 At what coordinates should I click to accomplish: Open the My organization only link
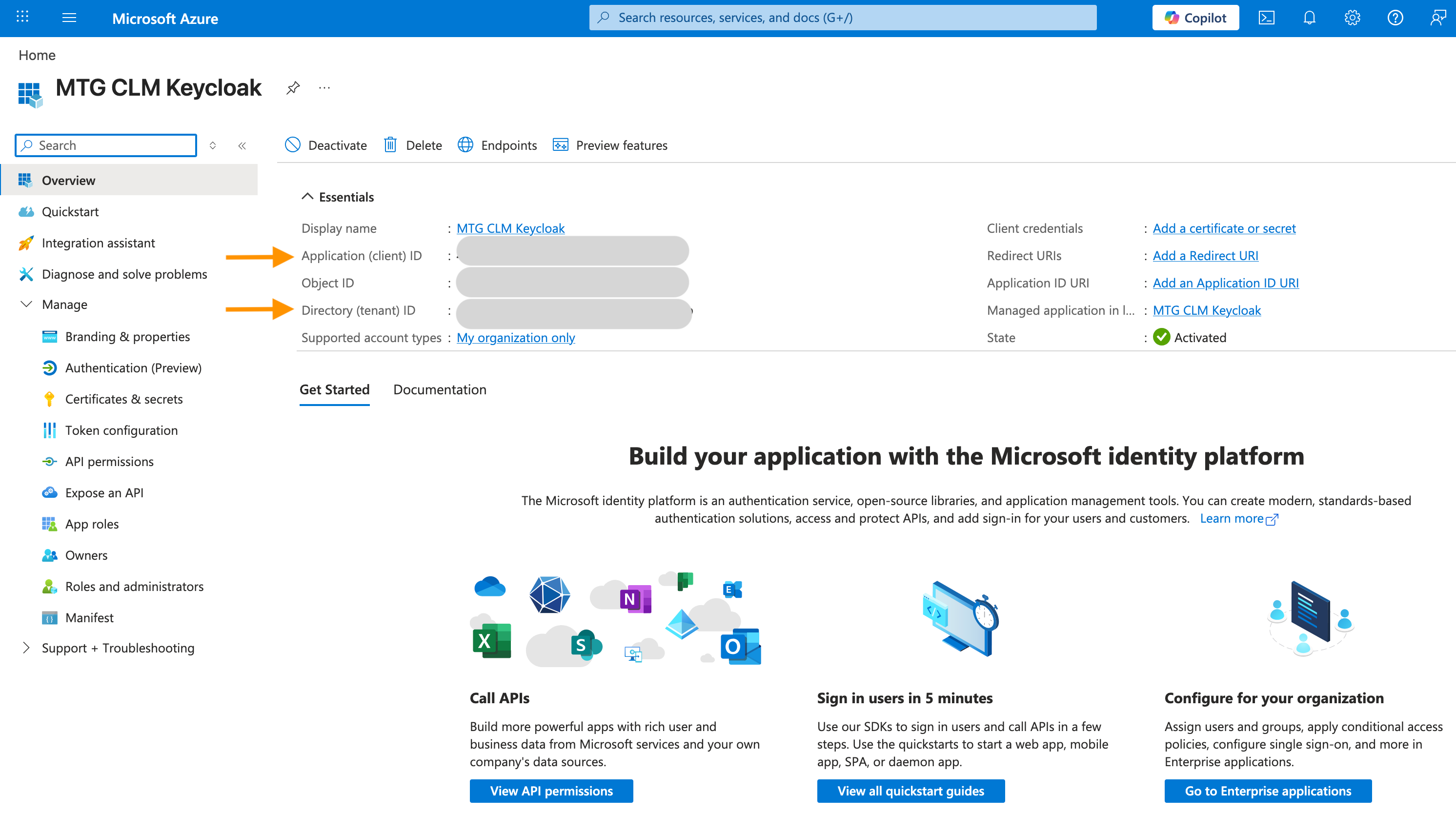pyautogui.click(x=515, y=338)
